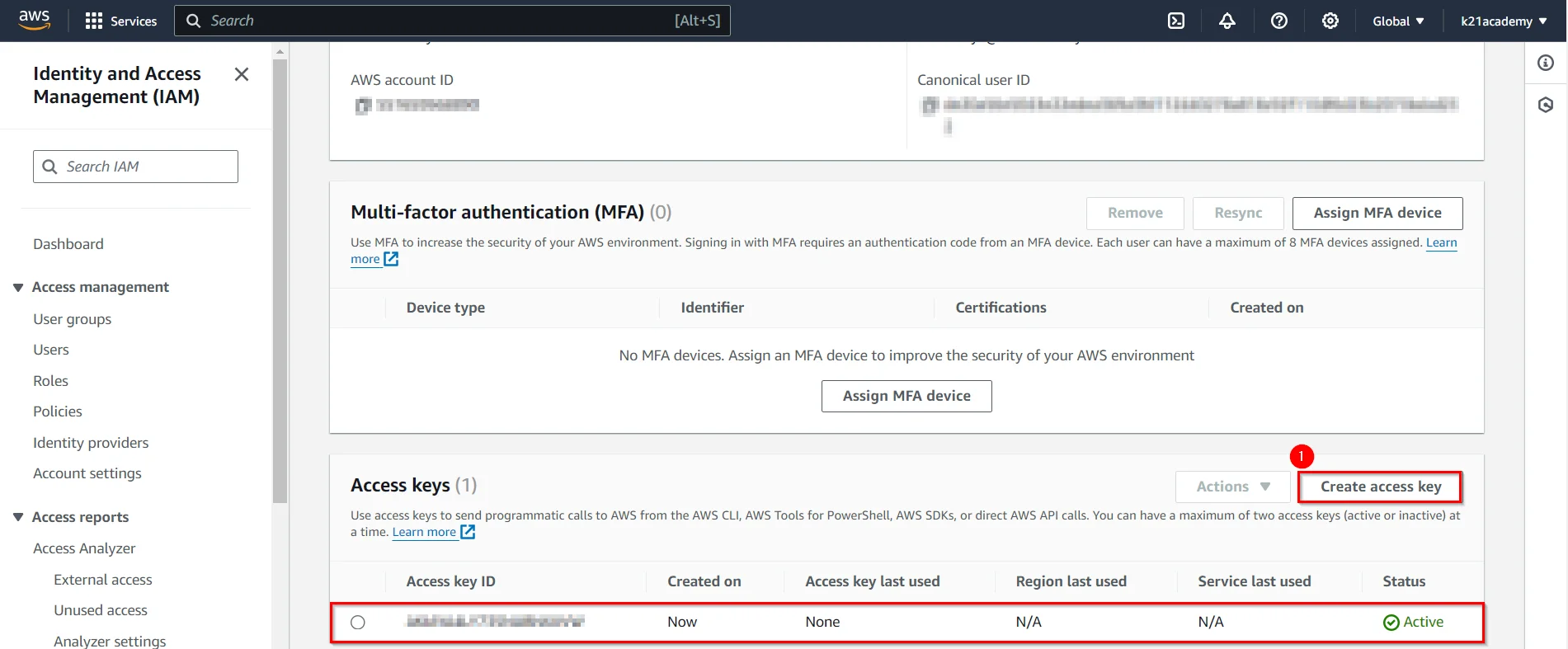Open the settings gear icon
Viewport: 1568px width, 649px height.
(x=1330, y=21)
